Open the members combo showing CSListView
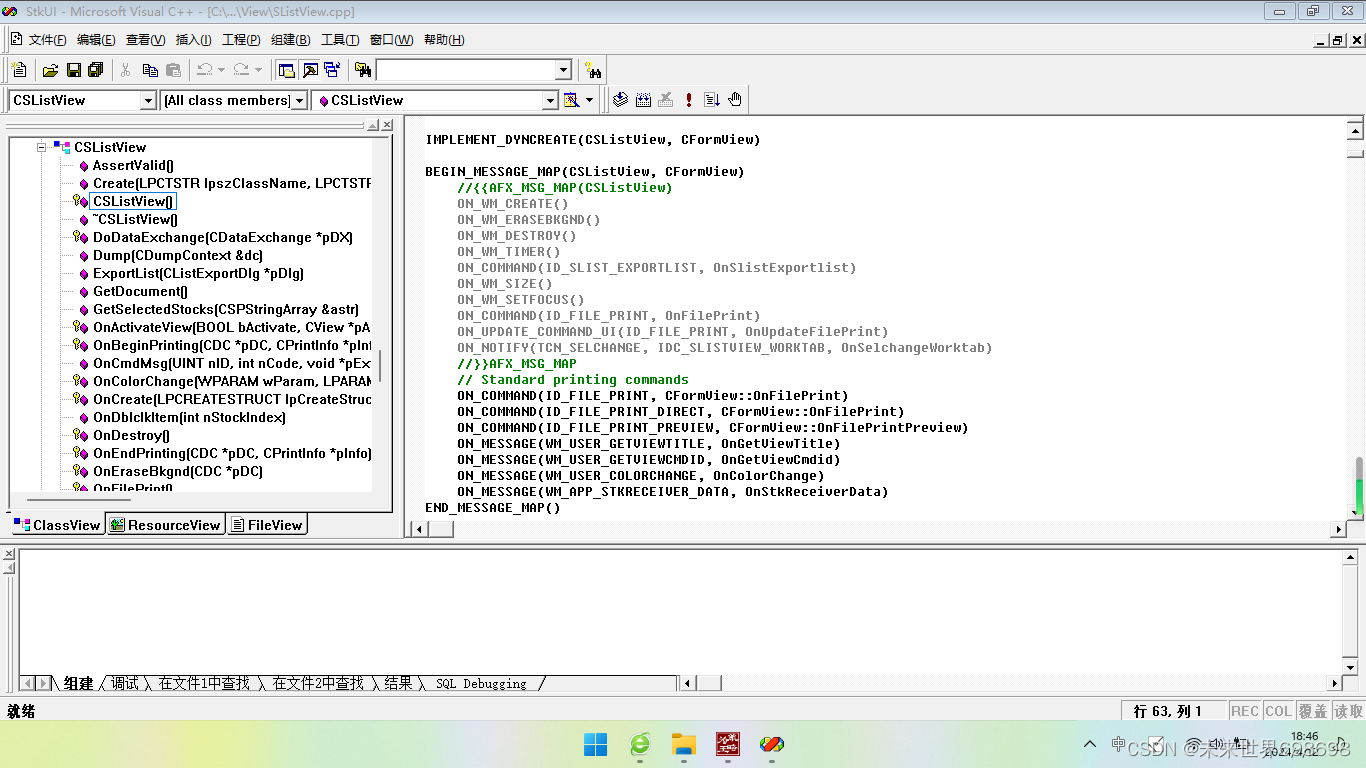The height and width of the screenshot is (768, 1366). (550, 100)
